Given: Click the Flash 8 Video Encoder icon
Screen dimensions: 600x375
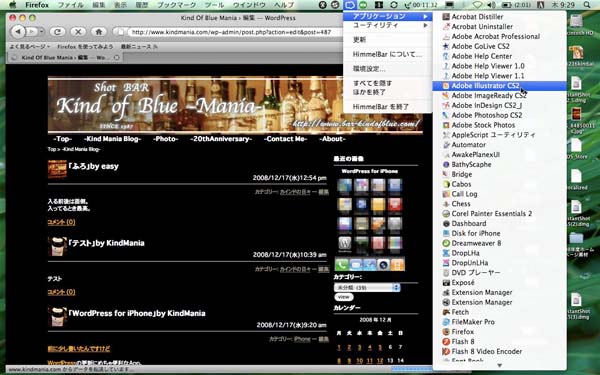Looking at the screenshot, I should point(446,352).
